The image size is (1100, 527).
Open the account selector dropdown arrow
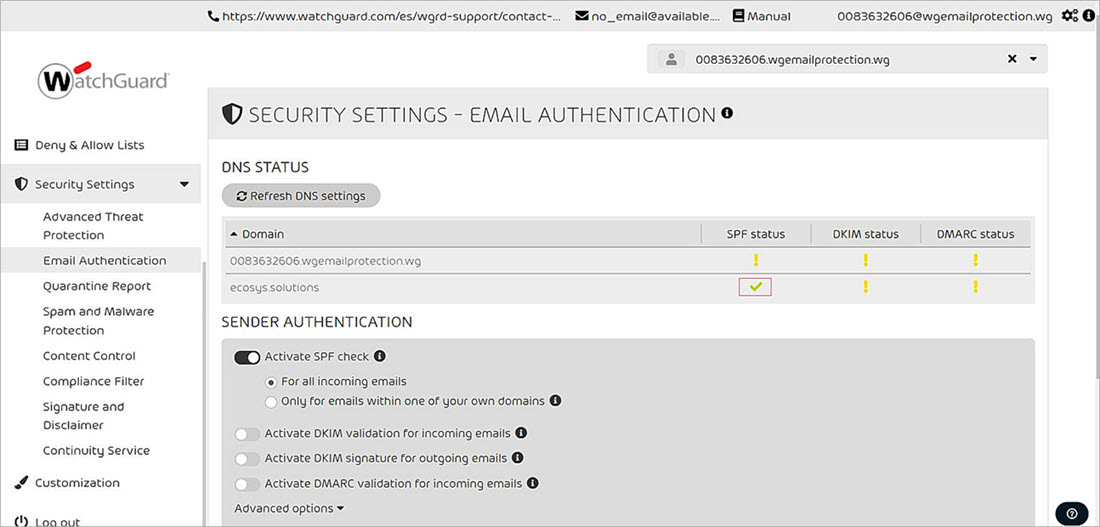[x=1033, y=59]
